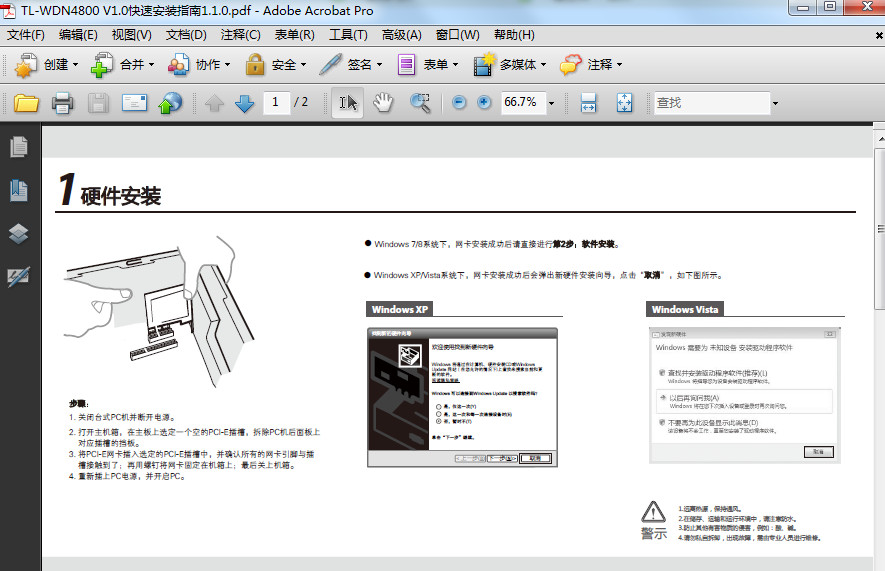
Task: Open the 表单(R) menu
Action: click(x=294, y=35)
